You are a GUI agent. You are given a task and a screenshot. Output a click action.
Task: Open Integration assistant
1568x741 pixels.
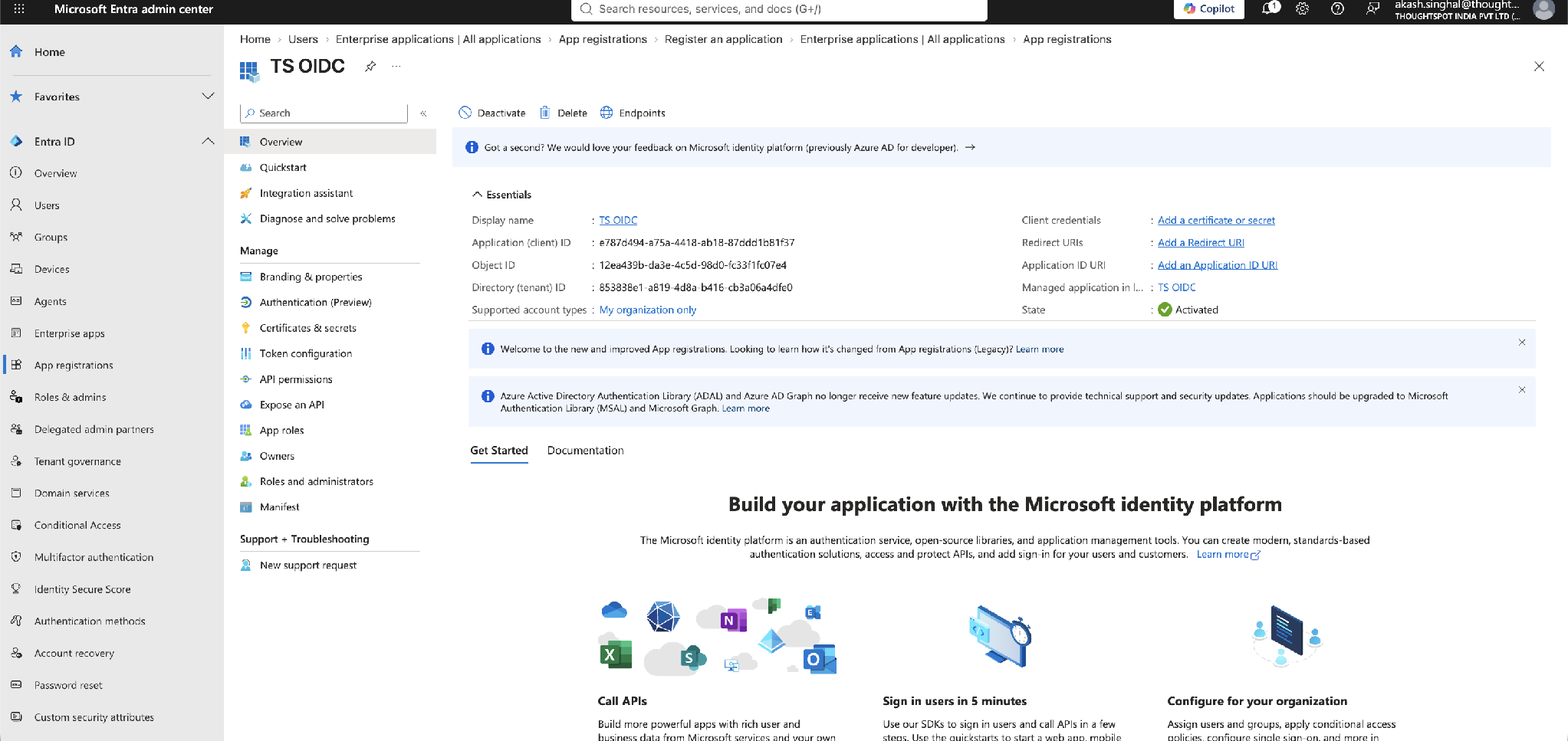coord(306,193)
